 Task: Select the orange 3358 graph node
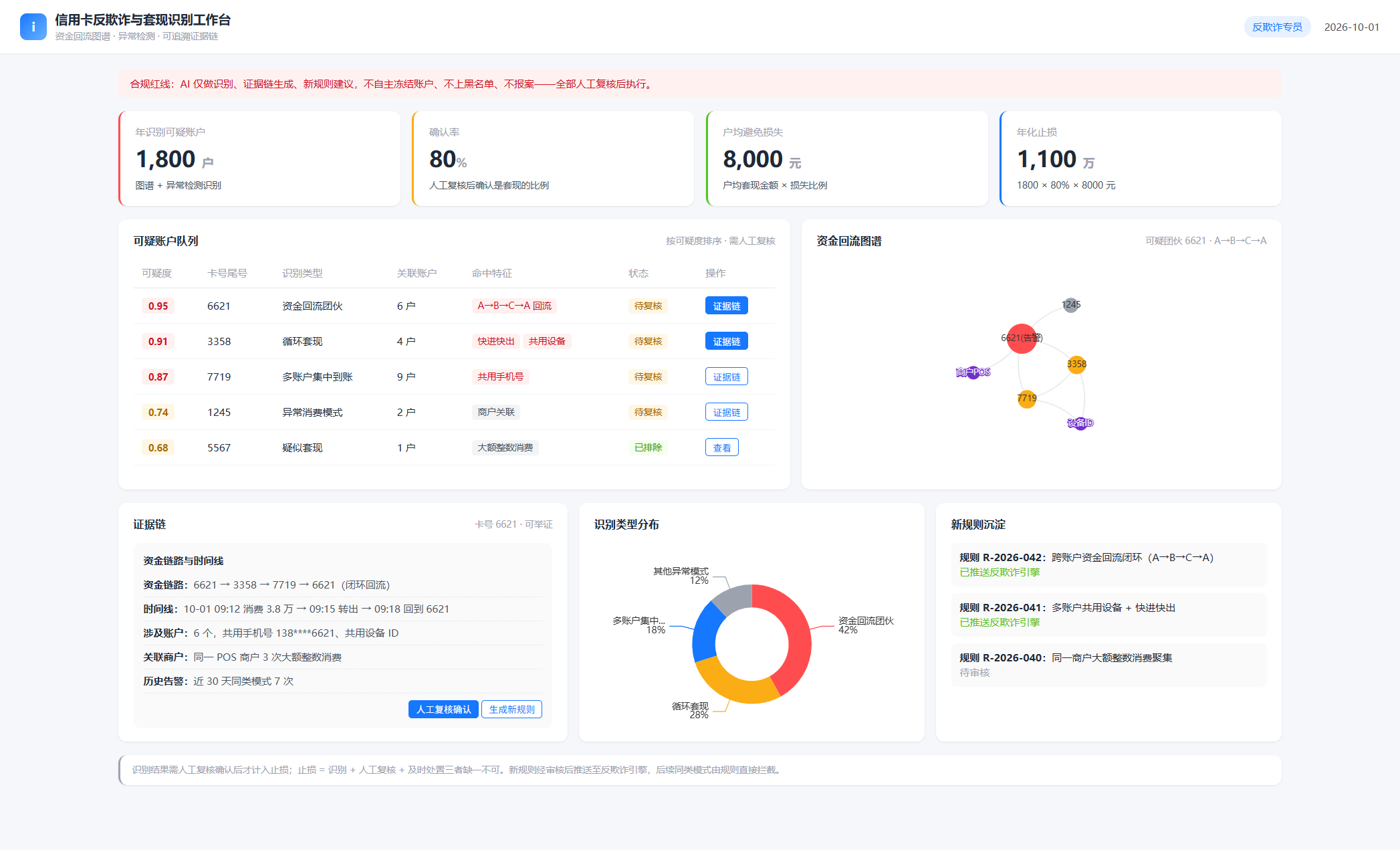[1076, 364]
